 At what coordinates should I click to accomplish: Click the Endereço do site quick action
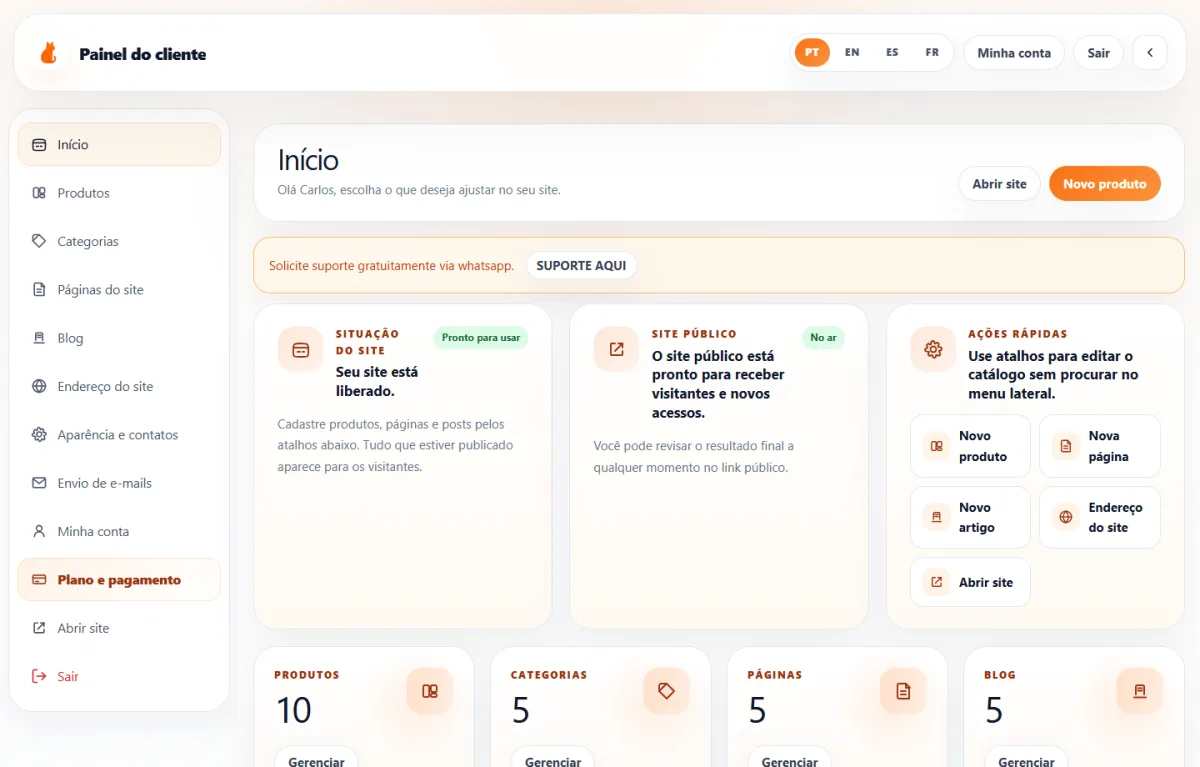click(1100, 517)
